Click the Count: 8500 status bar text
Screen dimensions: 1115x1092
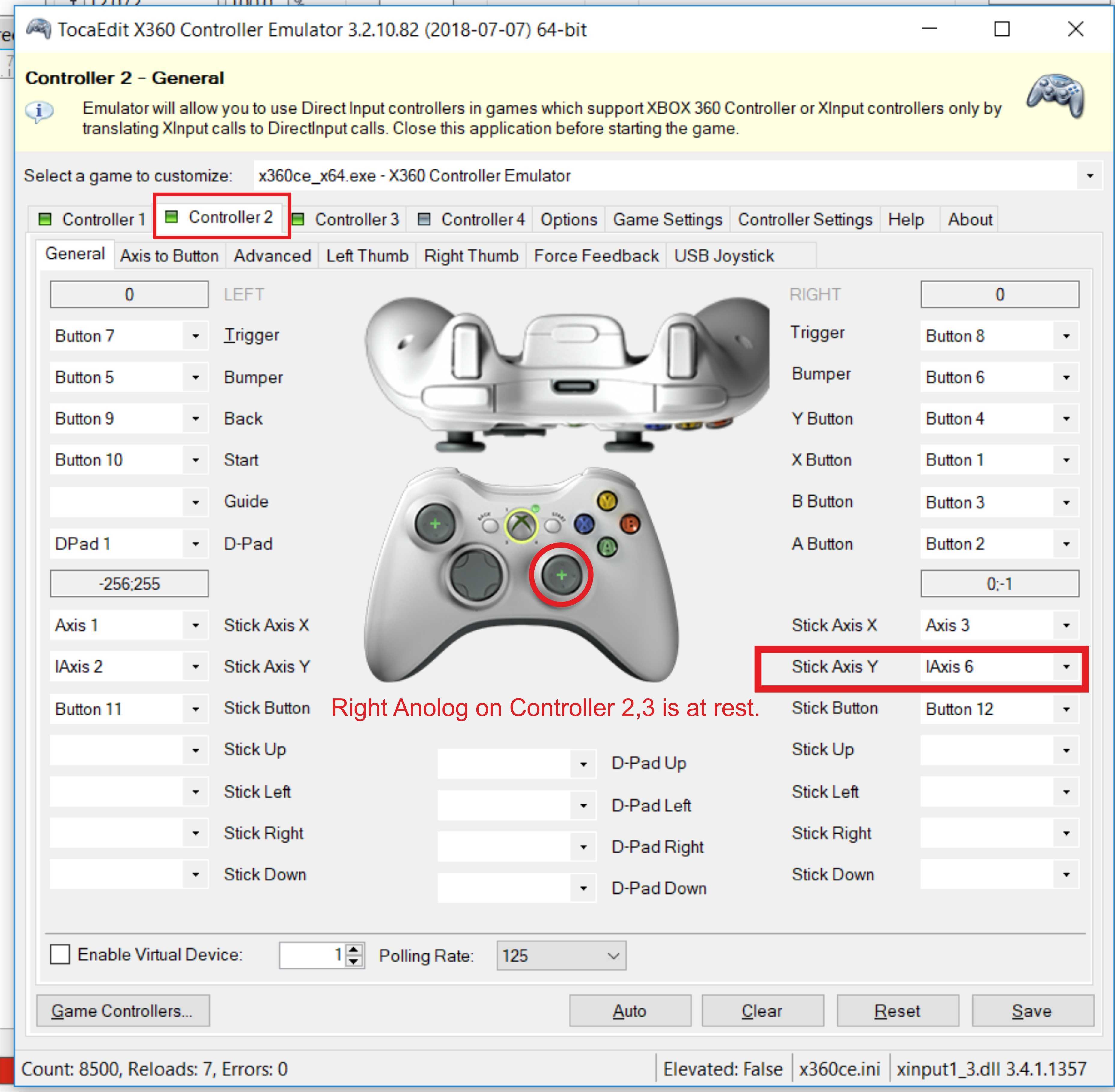154,1069
